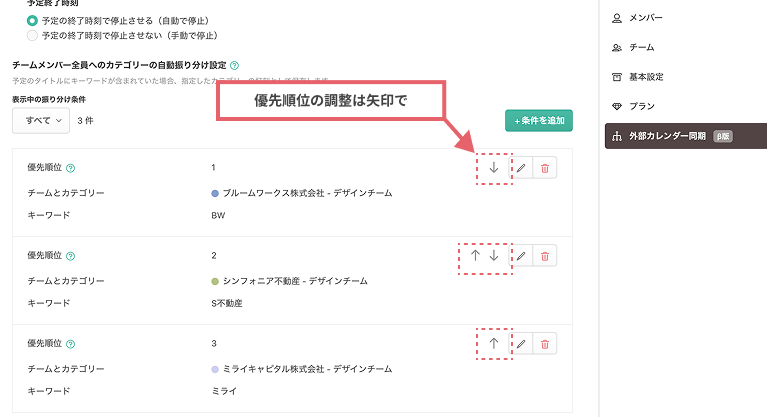Move priority 2 condition down with arrow

click(494, 256)
